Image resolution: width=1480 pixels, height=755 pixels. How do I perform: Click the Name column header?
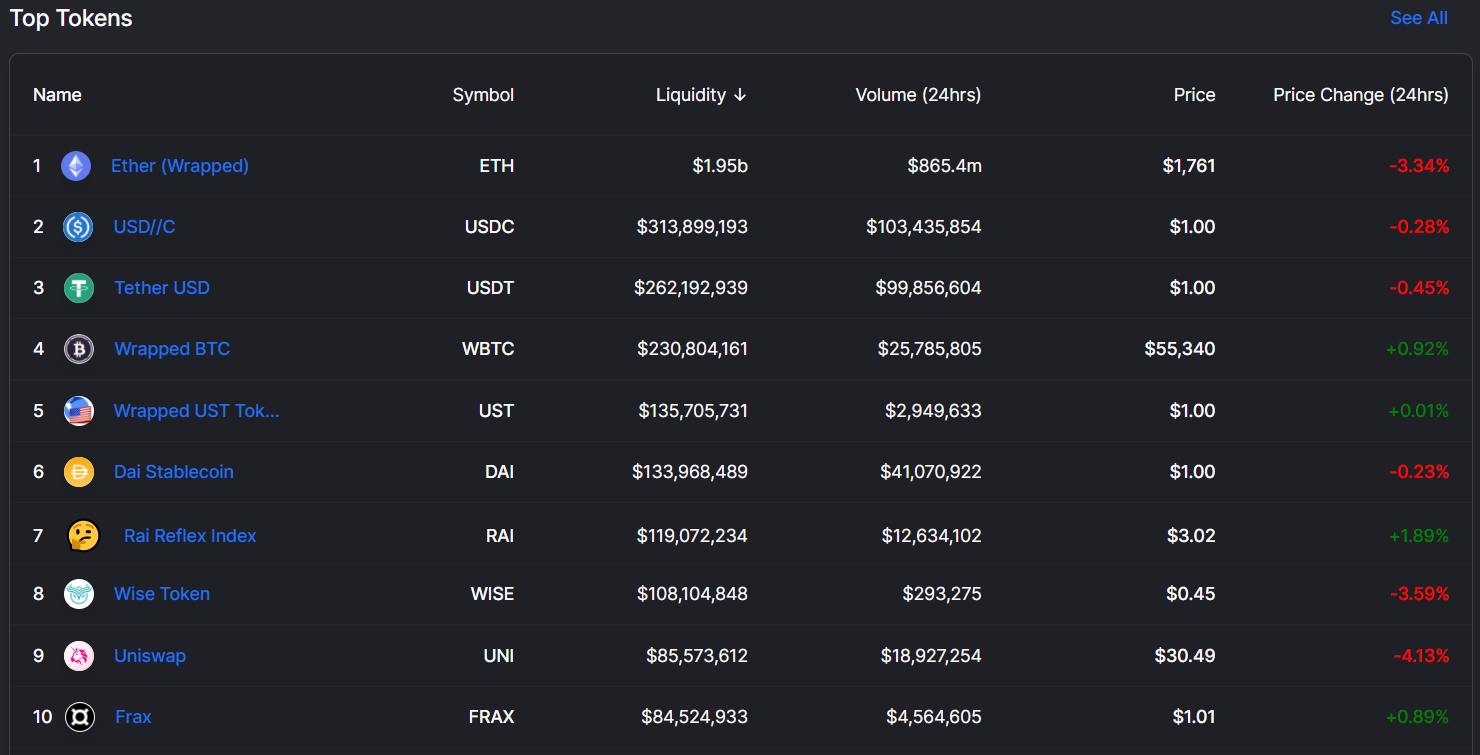click(57, 95)
